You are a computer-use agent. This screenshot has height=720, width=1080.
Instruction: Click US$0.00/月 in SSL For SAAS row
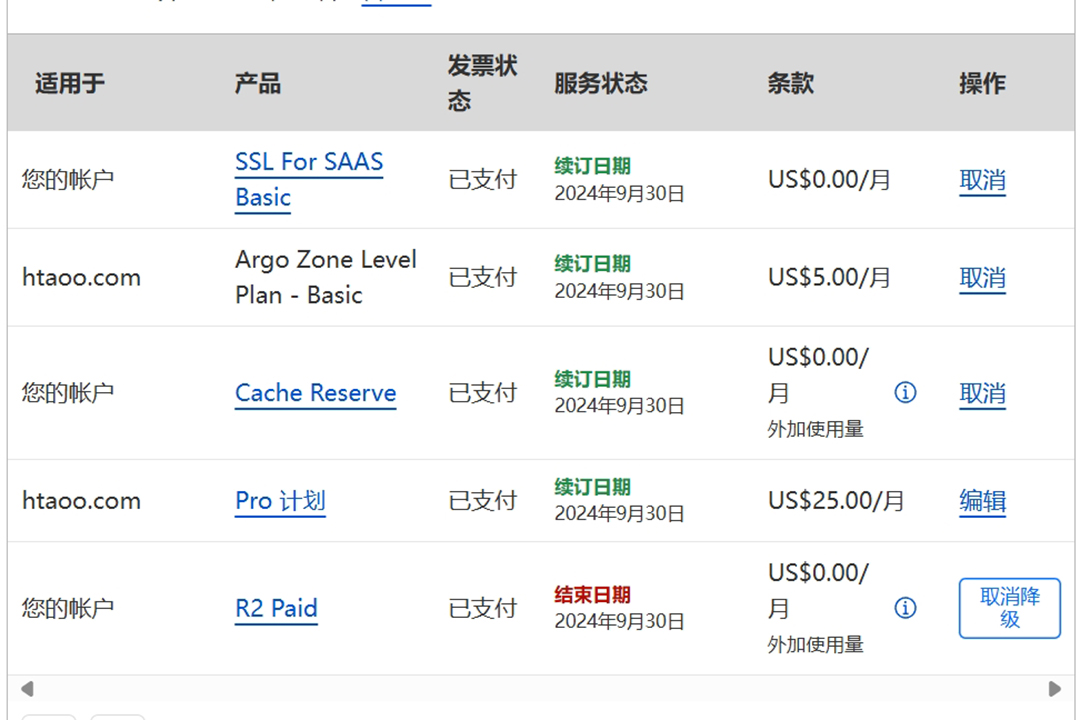[x=829, y=180]
